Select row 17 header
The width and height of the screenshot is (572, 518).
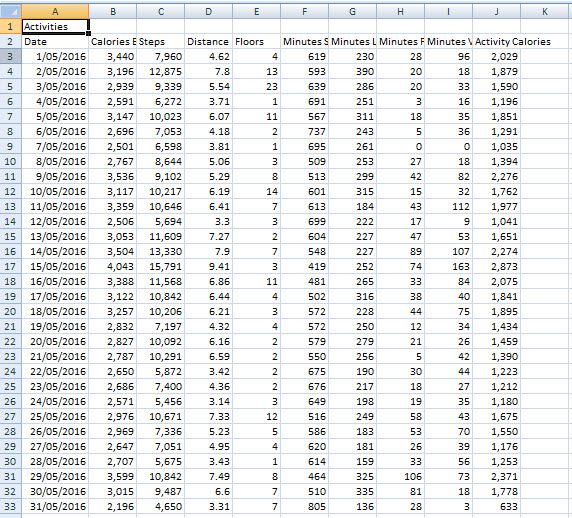pos(11,266)
